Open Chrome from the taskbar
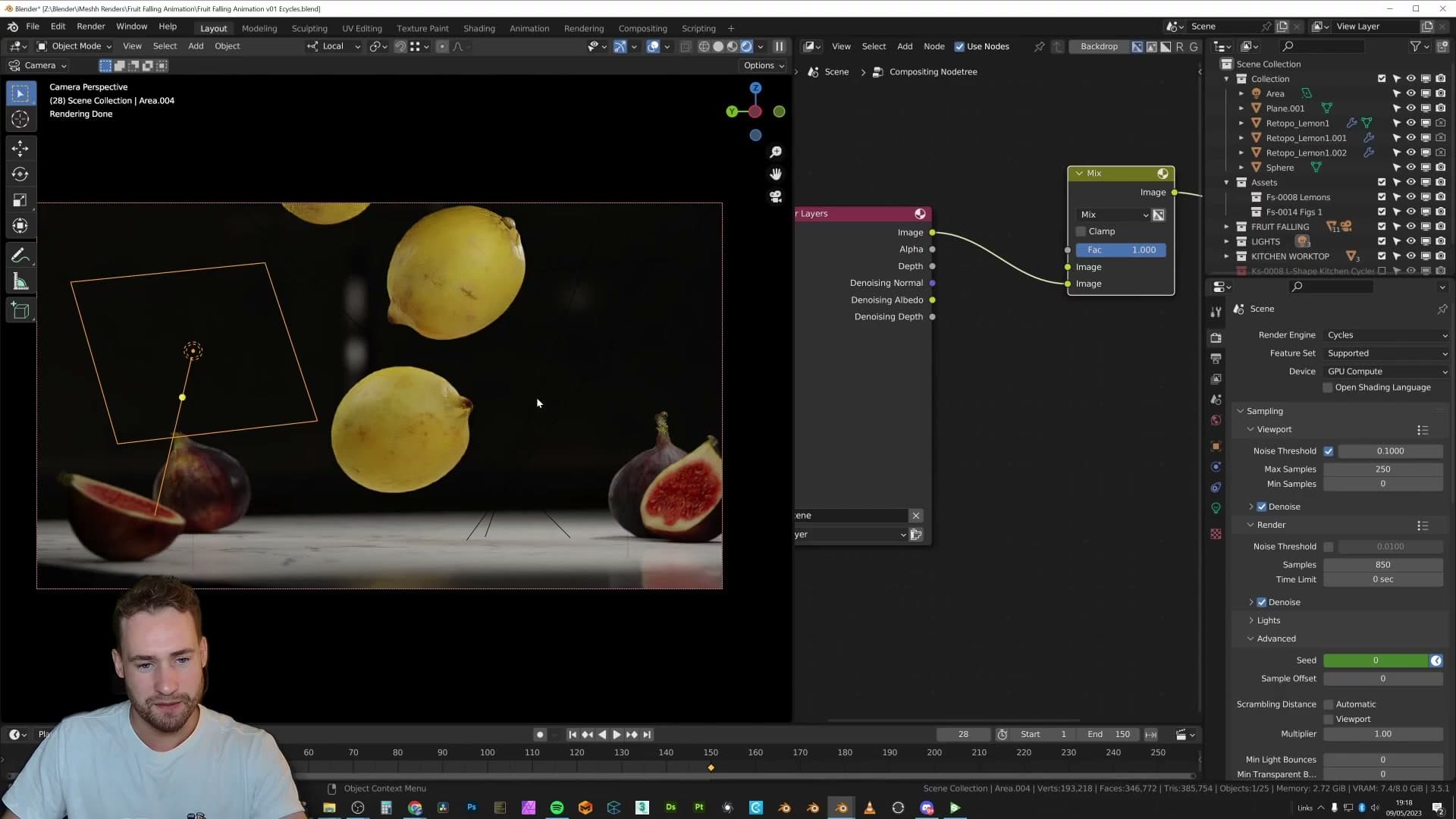 pyautogui.click(x=415, y=808)
